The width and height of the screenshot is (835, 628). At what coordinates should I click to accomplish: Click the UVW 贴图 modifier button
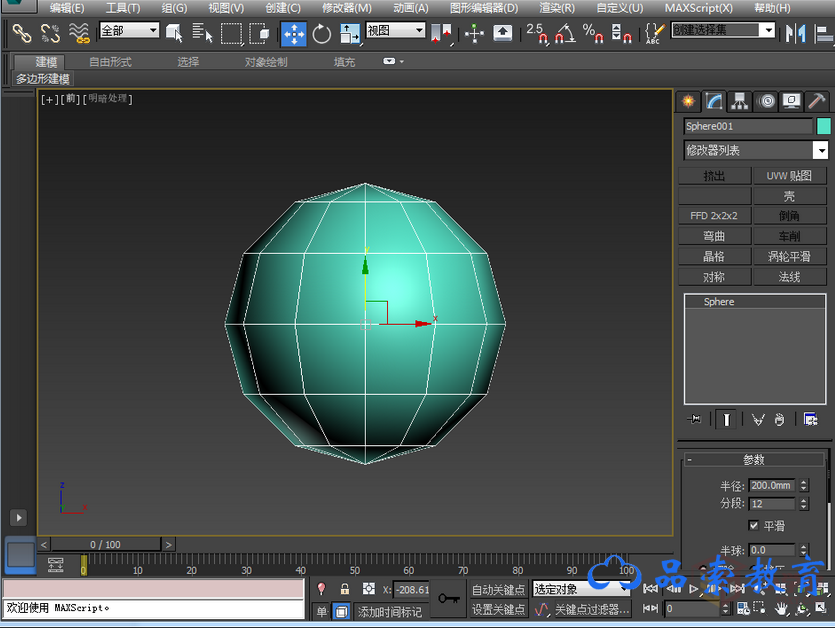[x=789, y=176]
